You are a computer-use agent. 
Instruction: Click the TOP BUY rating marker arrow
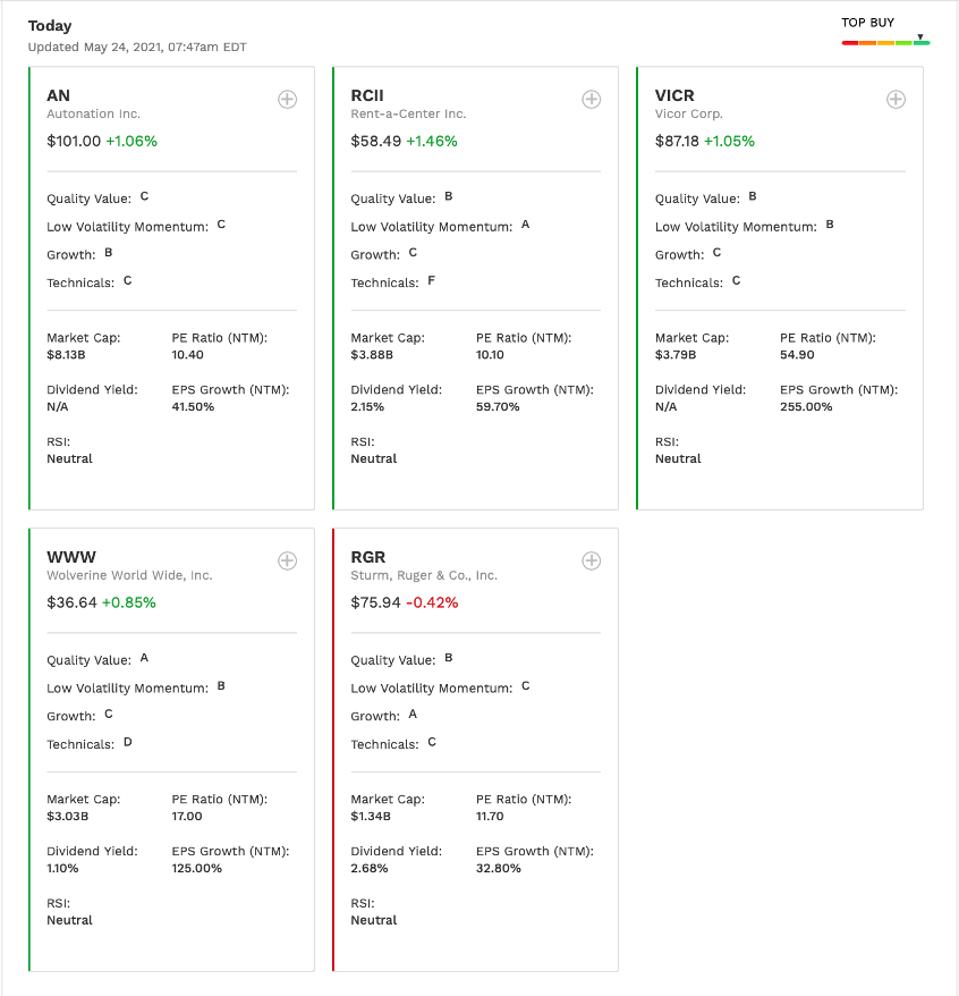point(920,37)
